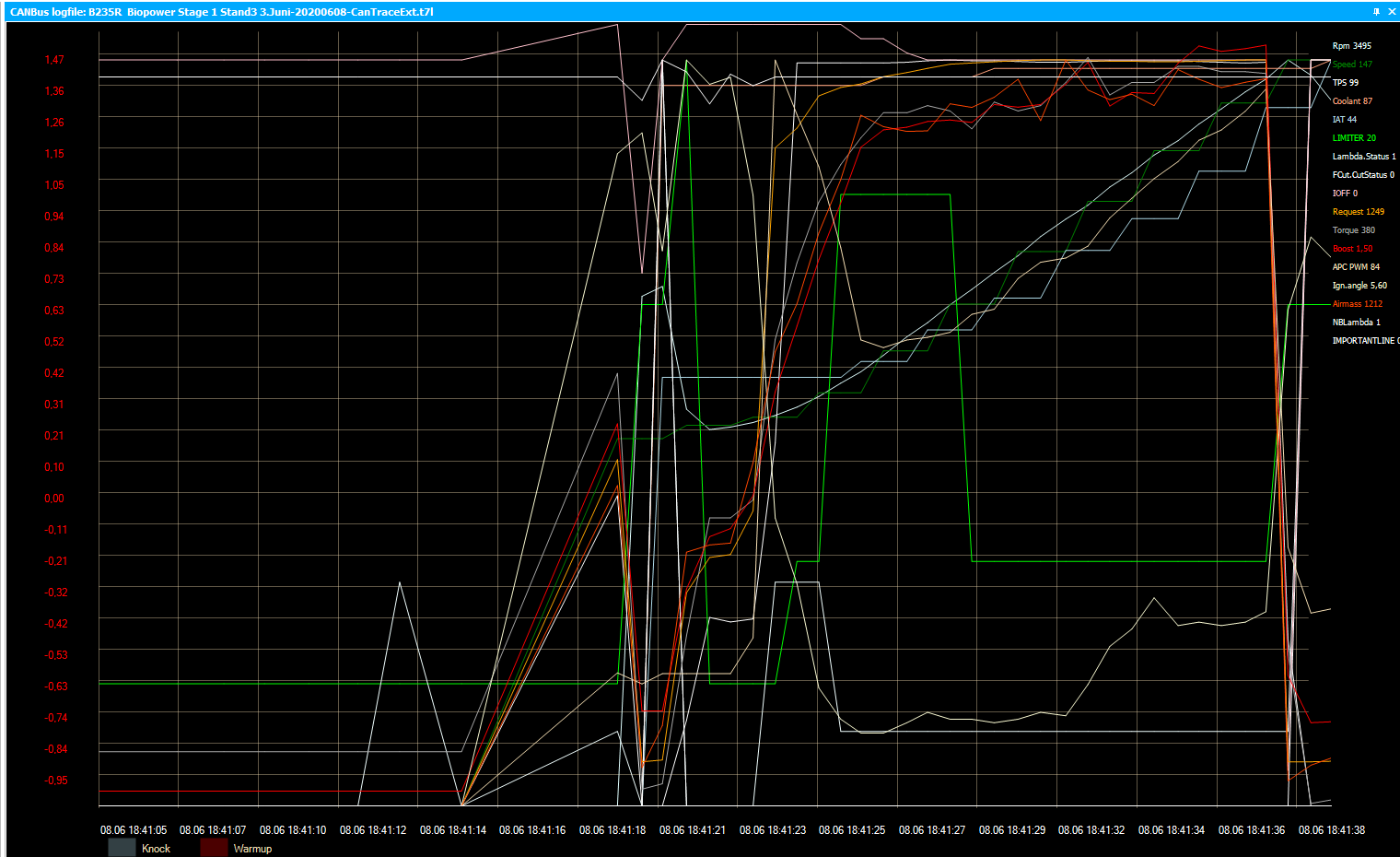Click the 0,84 y-axis value
Screen dimensions: 1400x857
54,248
